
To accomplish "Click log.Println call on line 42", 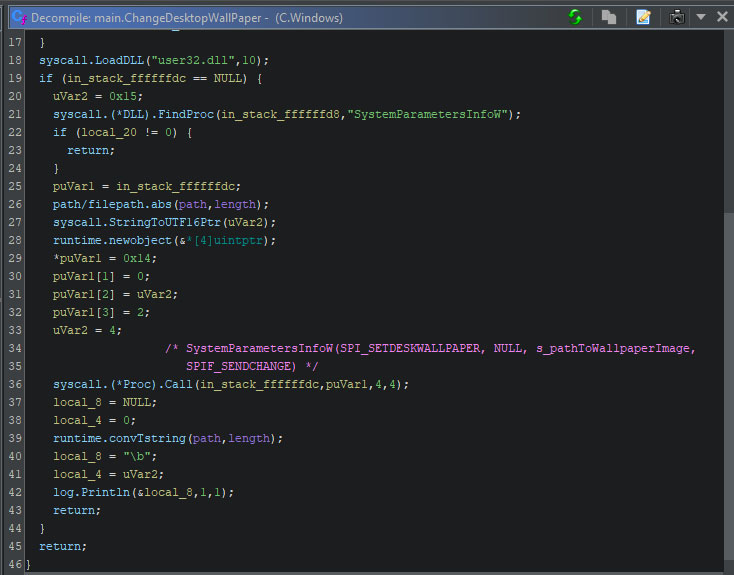I will coord(91,493).
